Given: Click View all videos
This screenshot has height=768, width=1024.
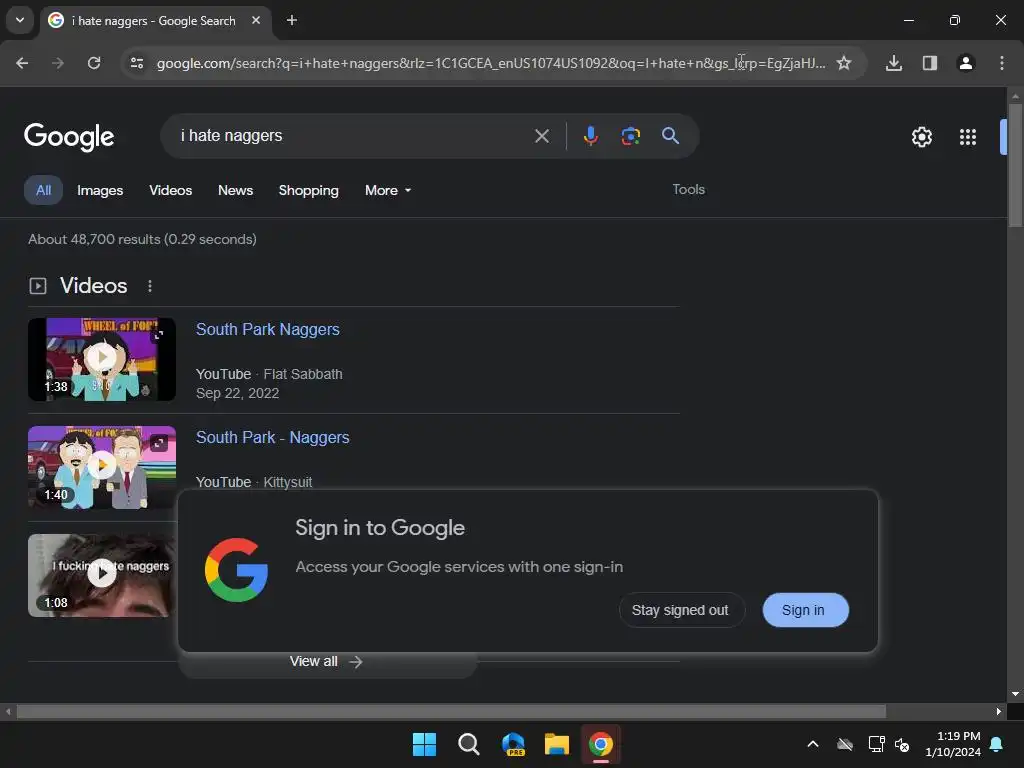Looking at the screenshot, I should click(x=327, y=662).
